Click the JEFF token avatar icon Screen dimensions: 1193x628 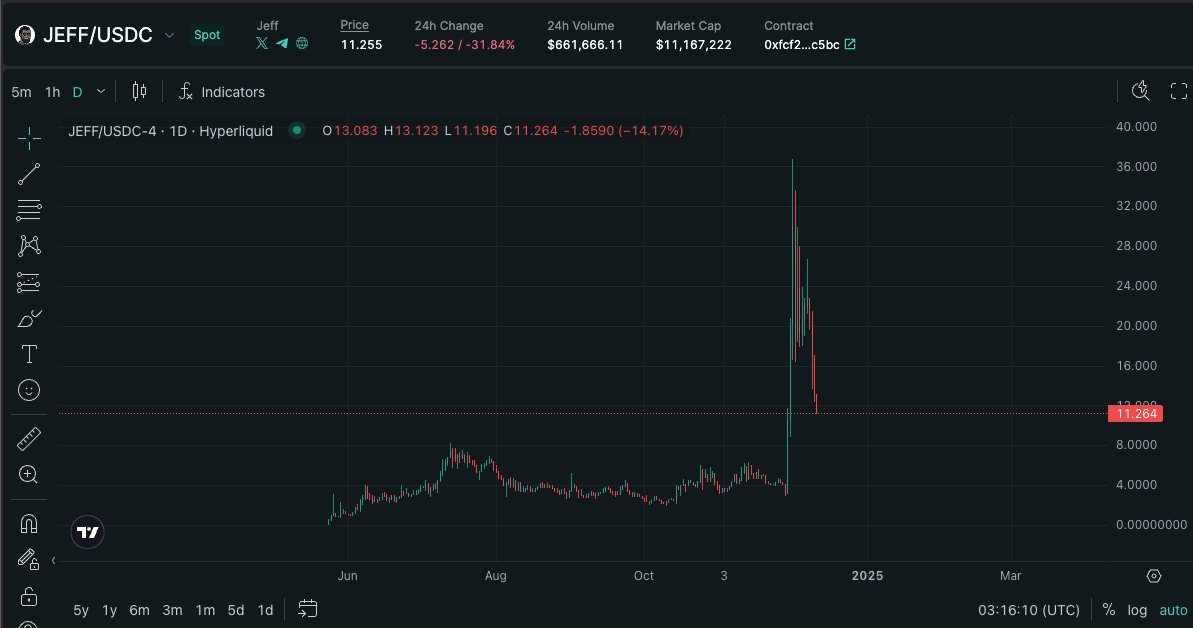pyautogui.click(x=24, y=35)
